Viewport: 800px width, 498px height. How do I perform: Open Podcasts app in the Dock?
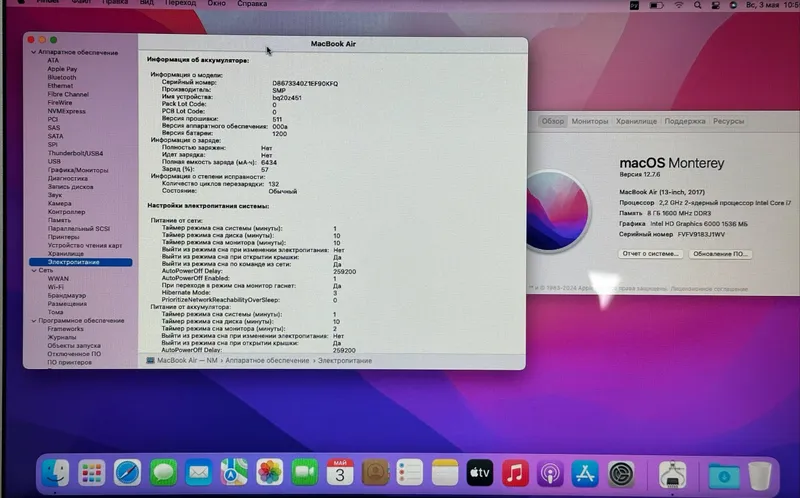coord(550,474)
